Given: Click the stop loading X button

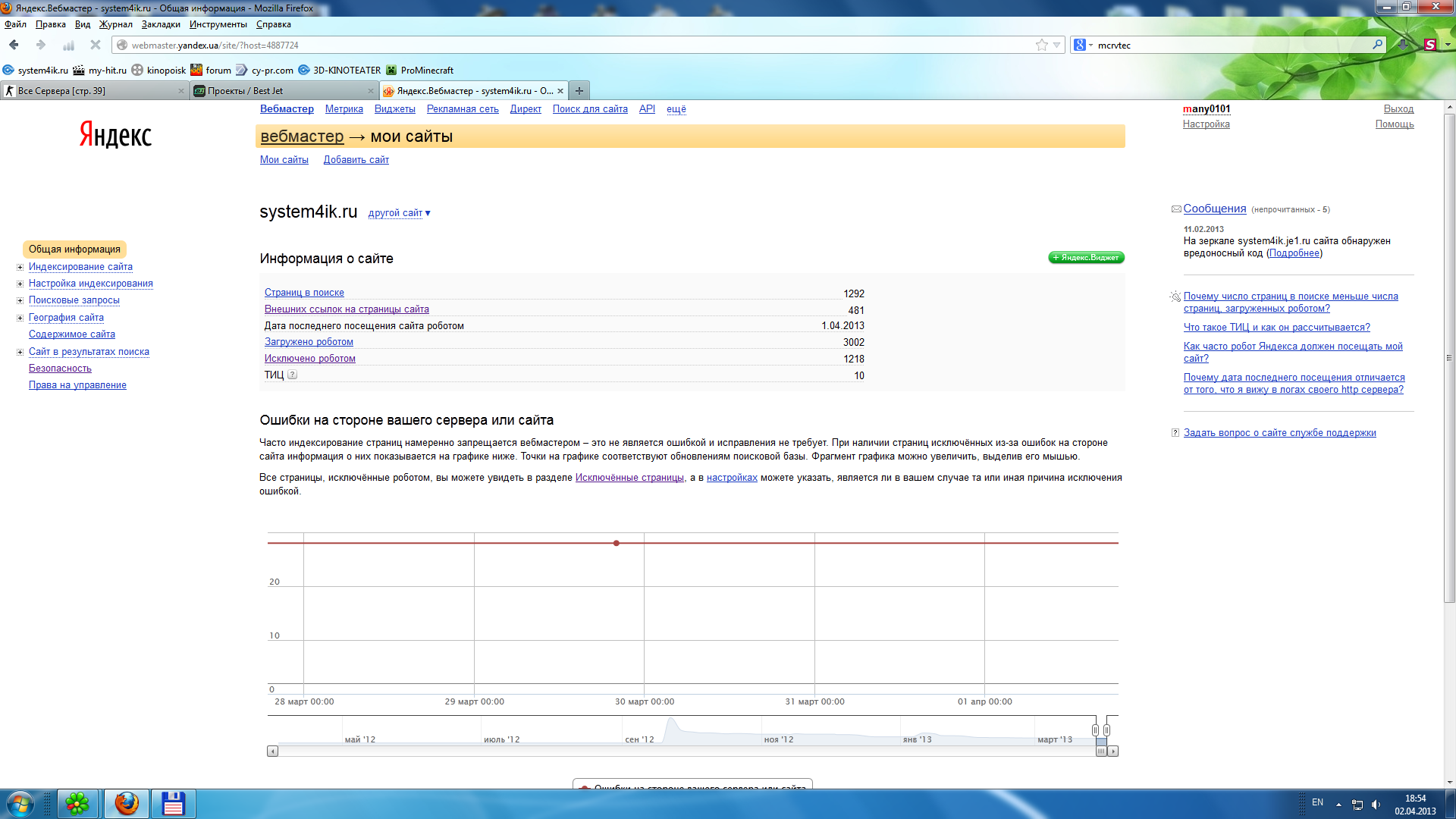Looking at the screenshot, I should [96, 45].
